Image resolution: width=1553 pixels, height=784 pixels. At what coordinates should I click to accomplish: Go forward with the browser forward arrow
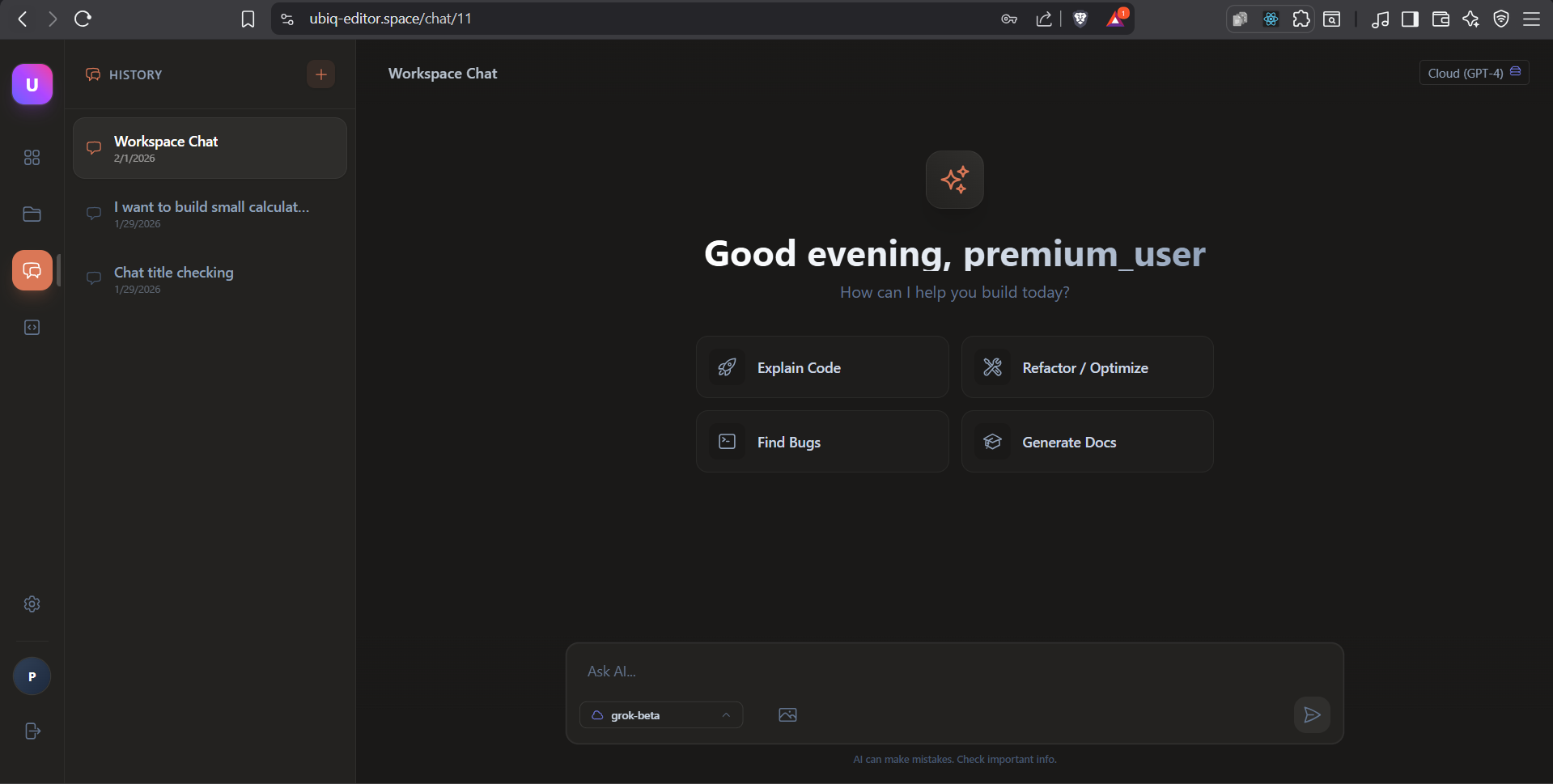[53, 19]
